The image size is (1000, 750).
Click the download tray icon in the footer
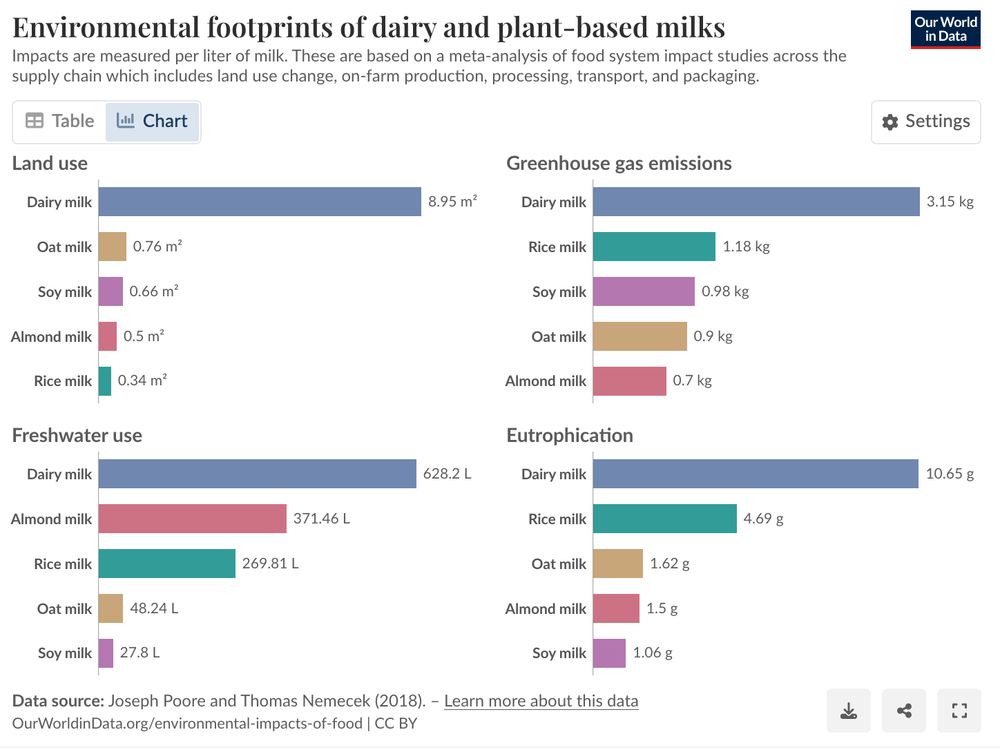click(x=849, y=710)
